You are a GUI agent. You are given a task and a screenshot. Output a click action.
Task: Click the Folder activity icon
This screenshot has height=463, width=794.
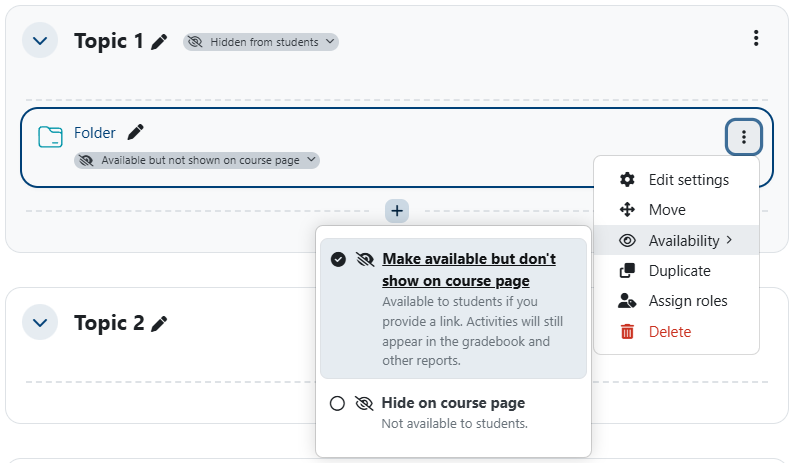(x=50, y=137)
